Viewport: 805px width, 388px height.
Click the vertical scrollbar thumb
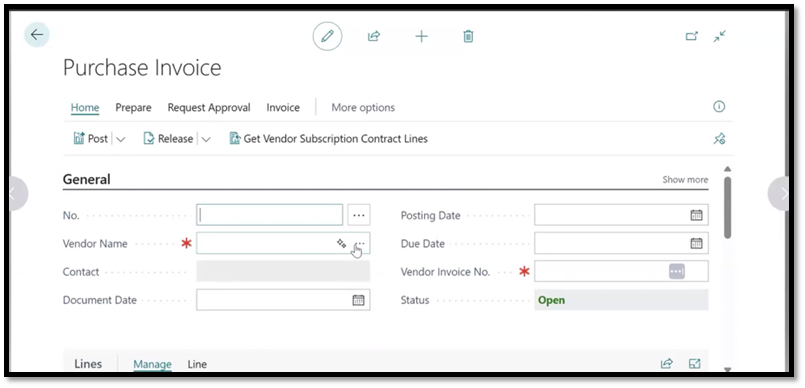tap(727, 208)
